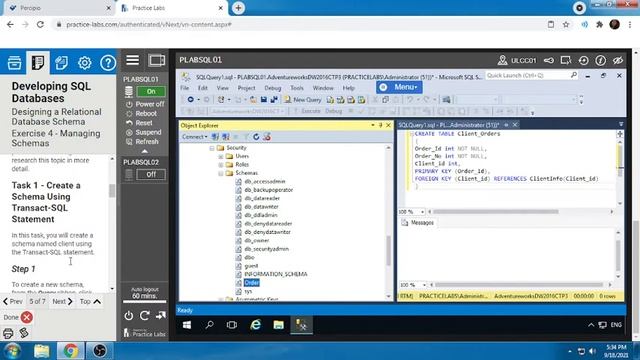
Task: Open the Tools menu in SSMS
Action: pos(297,88)
